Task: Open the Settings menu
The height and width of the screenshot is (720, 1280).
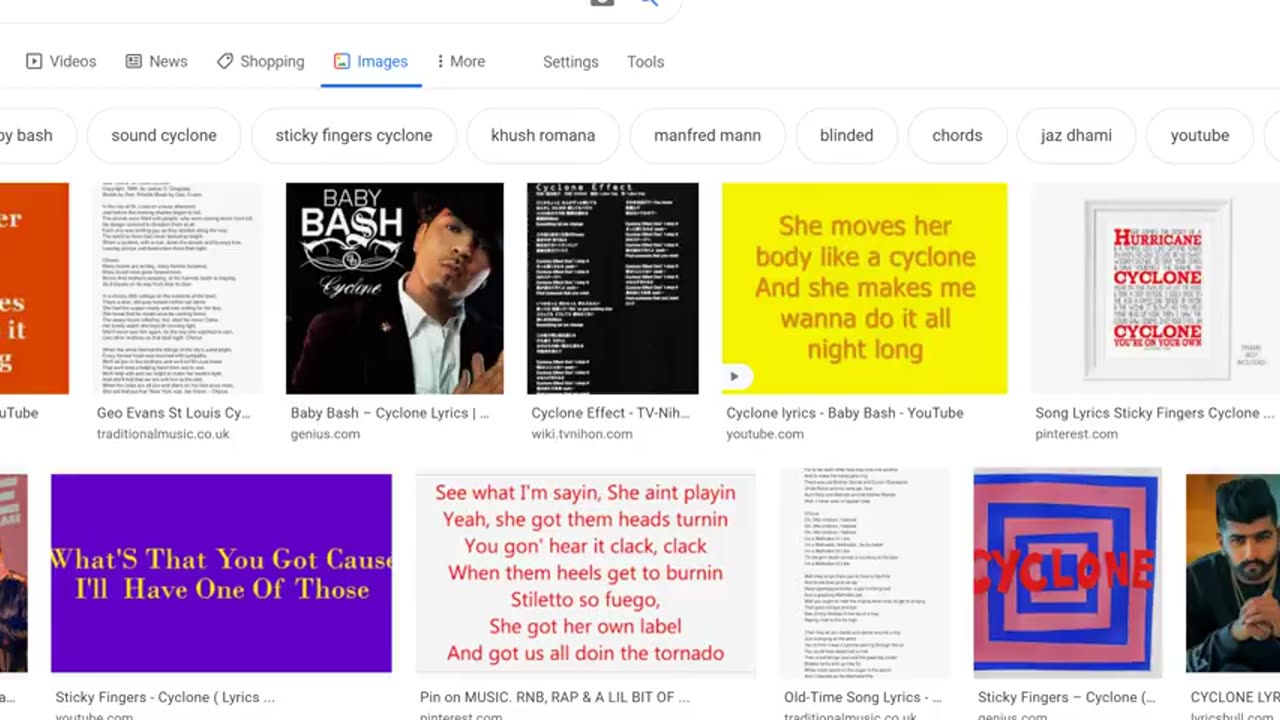Action: coord(571,61)
